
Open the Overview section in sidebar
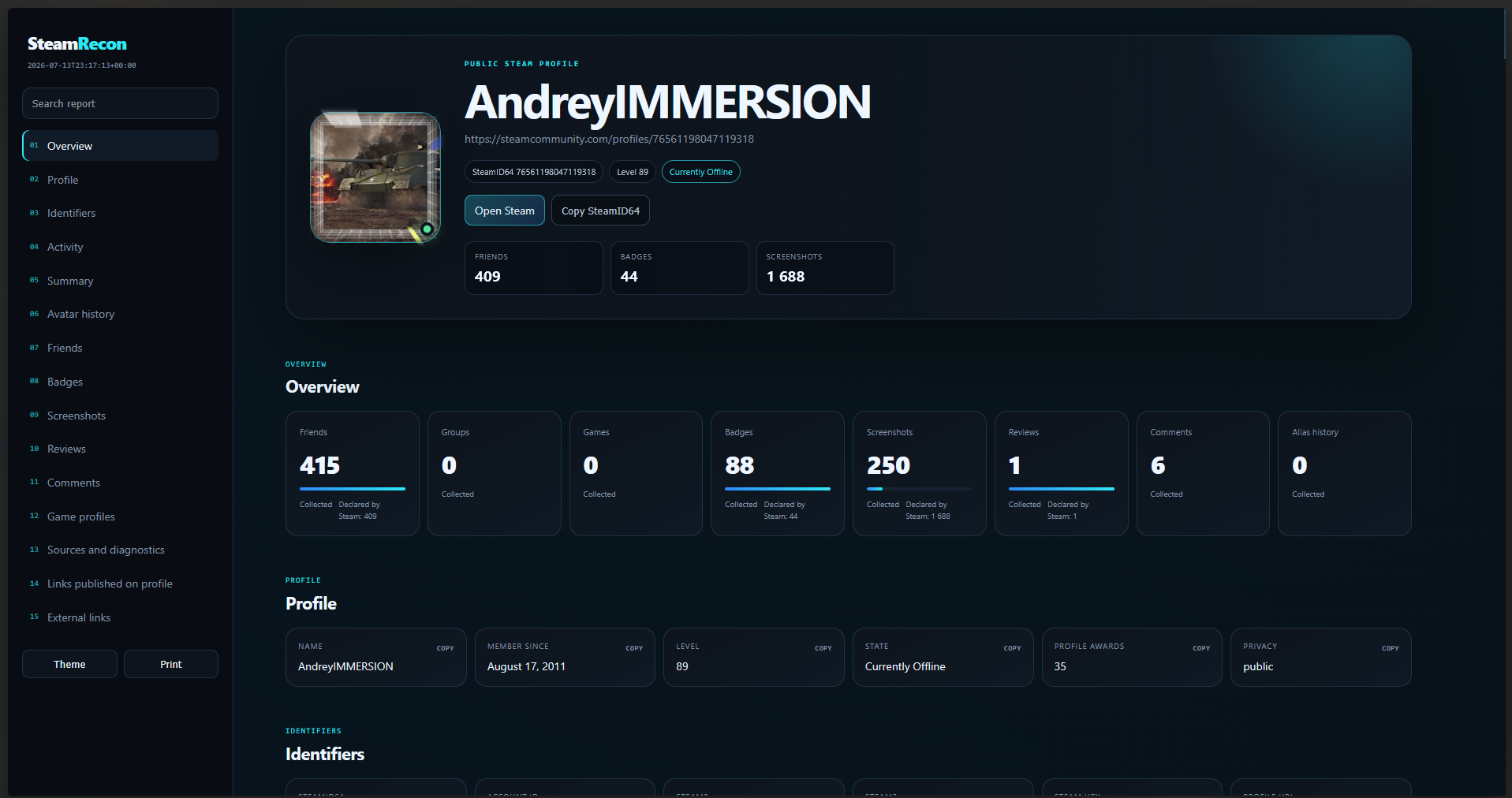click(x=120, y=146)
